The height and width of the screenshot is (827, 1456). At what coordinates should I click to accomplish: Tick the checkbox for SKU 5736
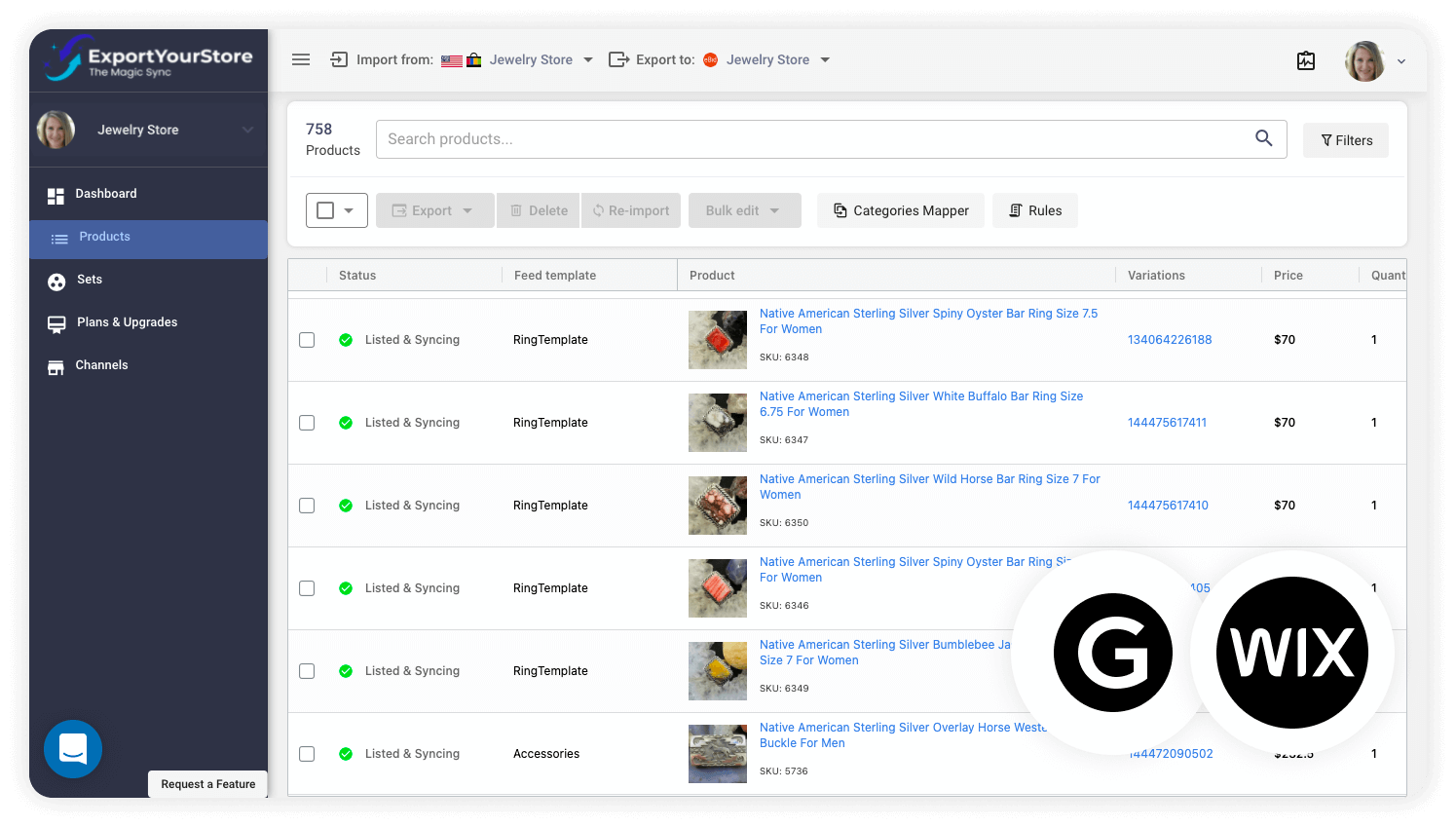[307, 753]
